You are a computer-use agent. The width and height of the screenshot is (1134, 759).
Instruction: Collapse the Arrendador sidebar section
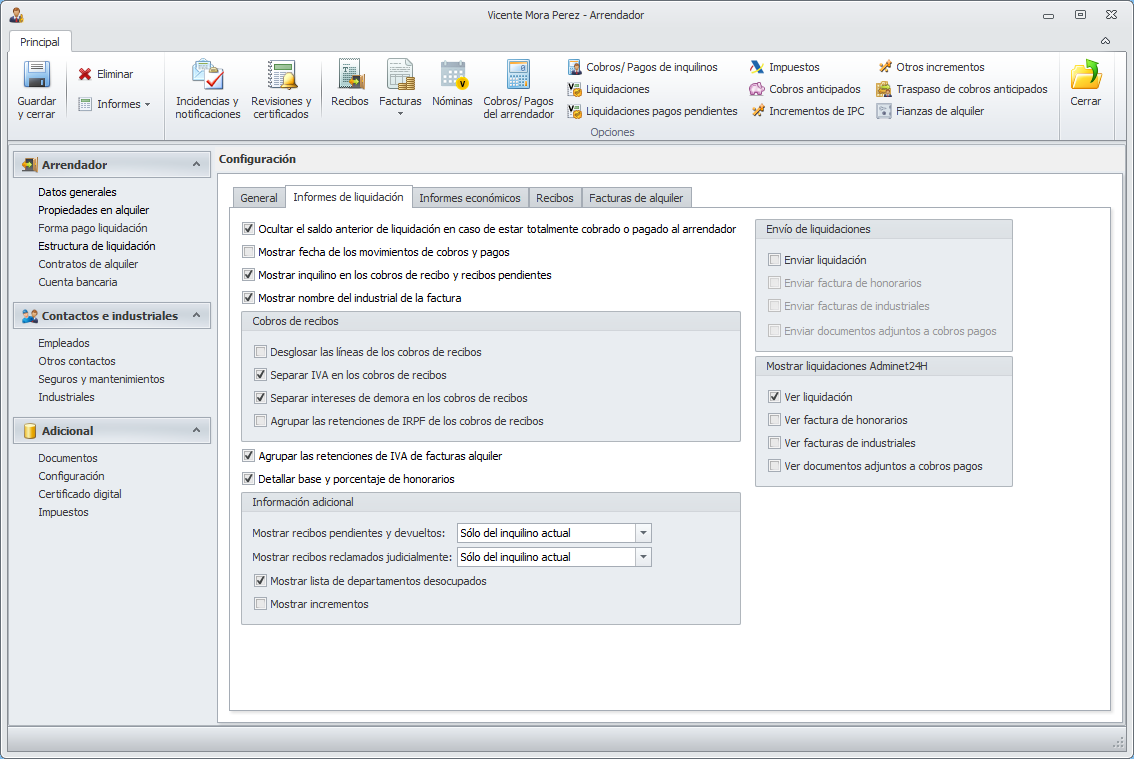click(196, 165)
